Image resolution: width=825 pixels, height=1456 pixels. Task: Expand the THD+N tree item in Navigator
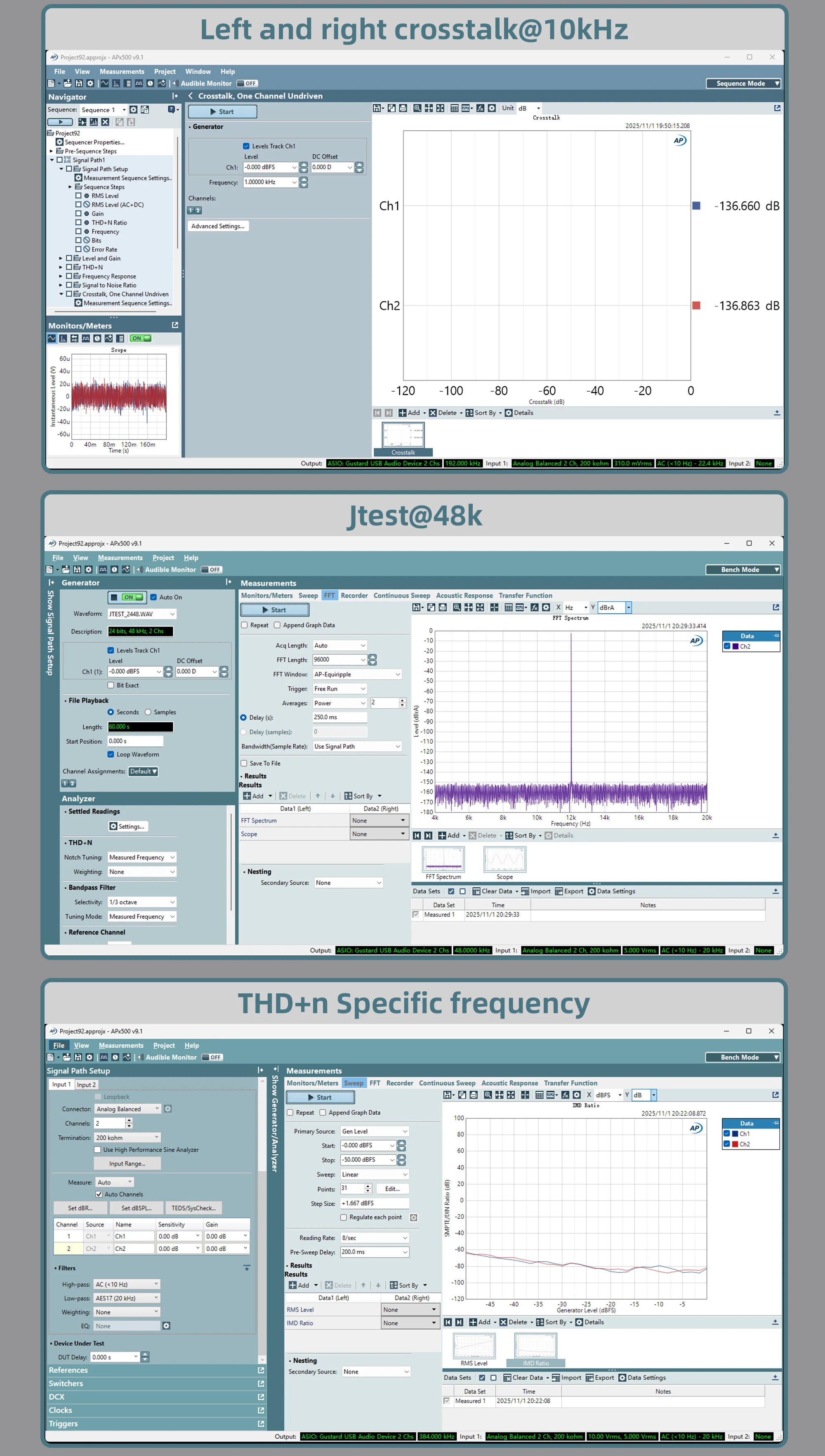(x=61, y=267)
